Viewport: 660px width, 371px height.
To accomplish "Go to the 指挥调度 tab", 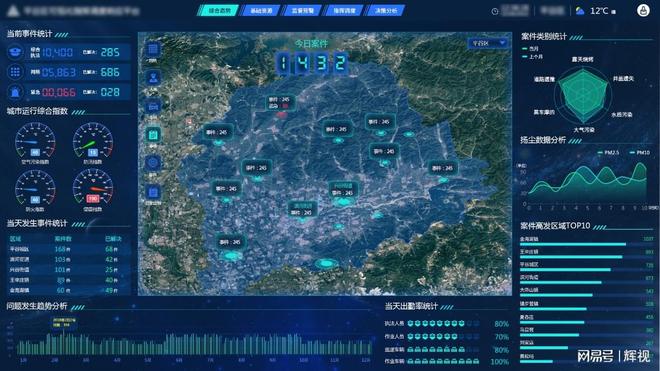I will [x=344, y=11].
